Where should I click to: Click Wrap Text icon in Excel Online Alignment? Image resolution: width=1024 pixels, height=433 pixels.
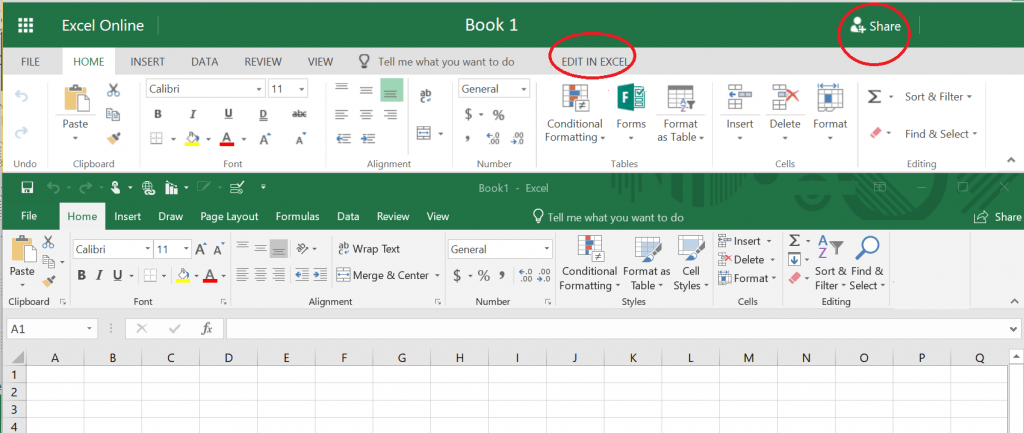click(425, 96)
